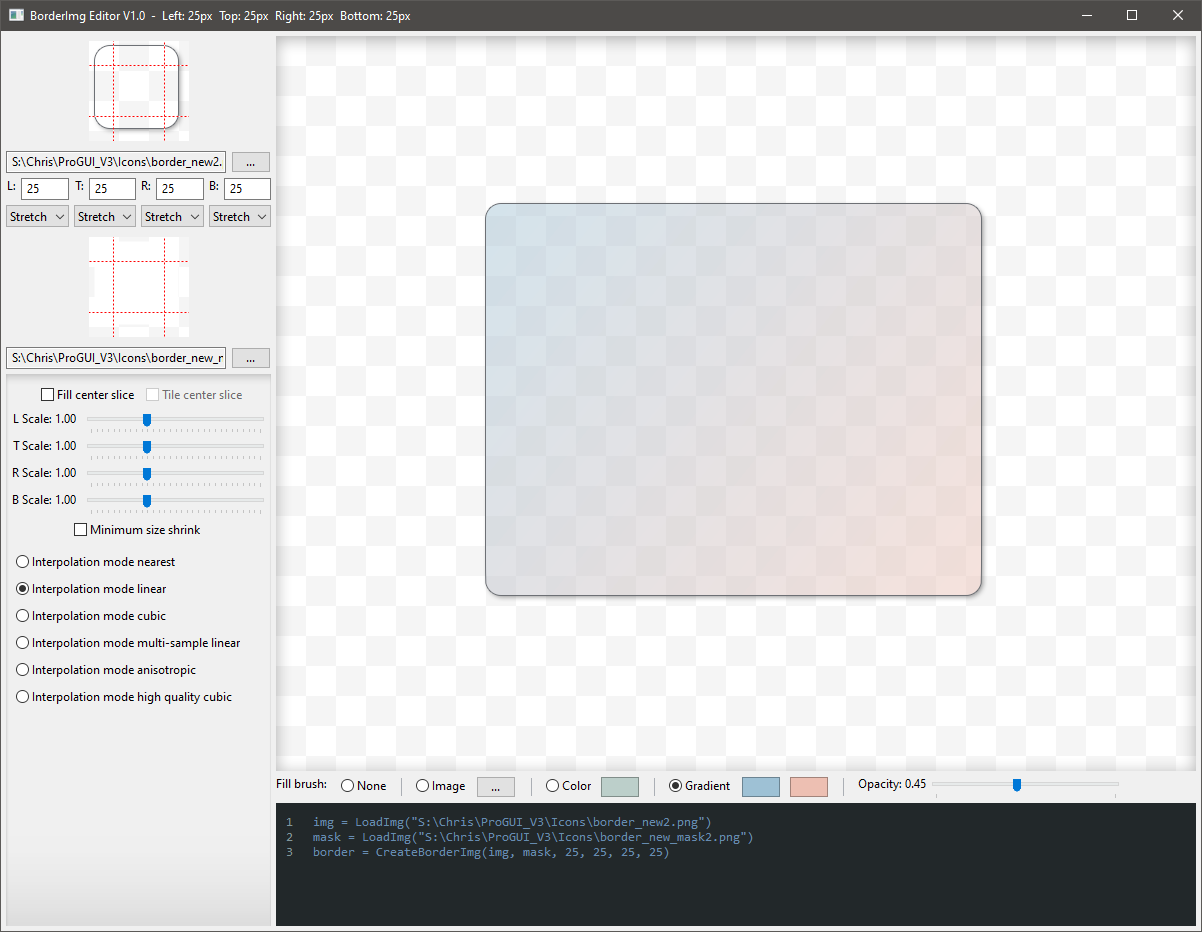Focus the T slice value field
The image size is (1202, 932).
(112, 189)
